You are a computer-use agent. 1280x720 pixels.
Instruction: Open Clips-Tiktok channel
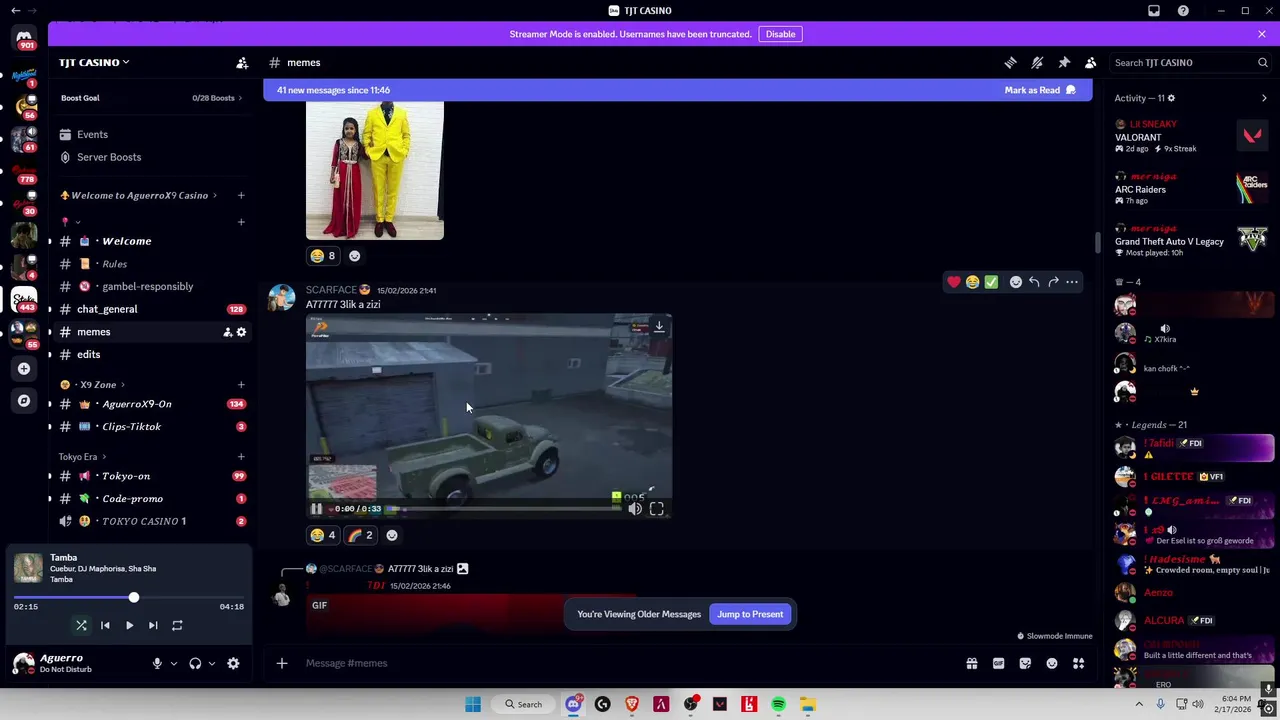151,426
